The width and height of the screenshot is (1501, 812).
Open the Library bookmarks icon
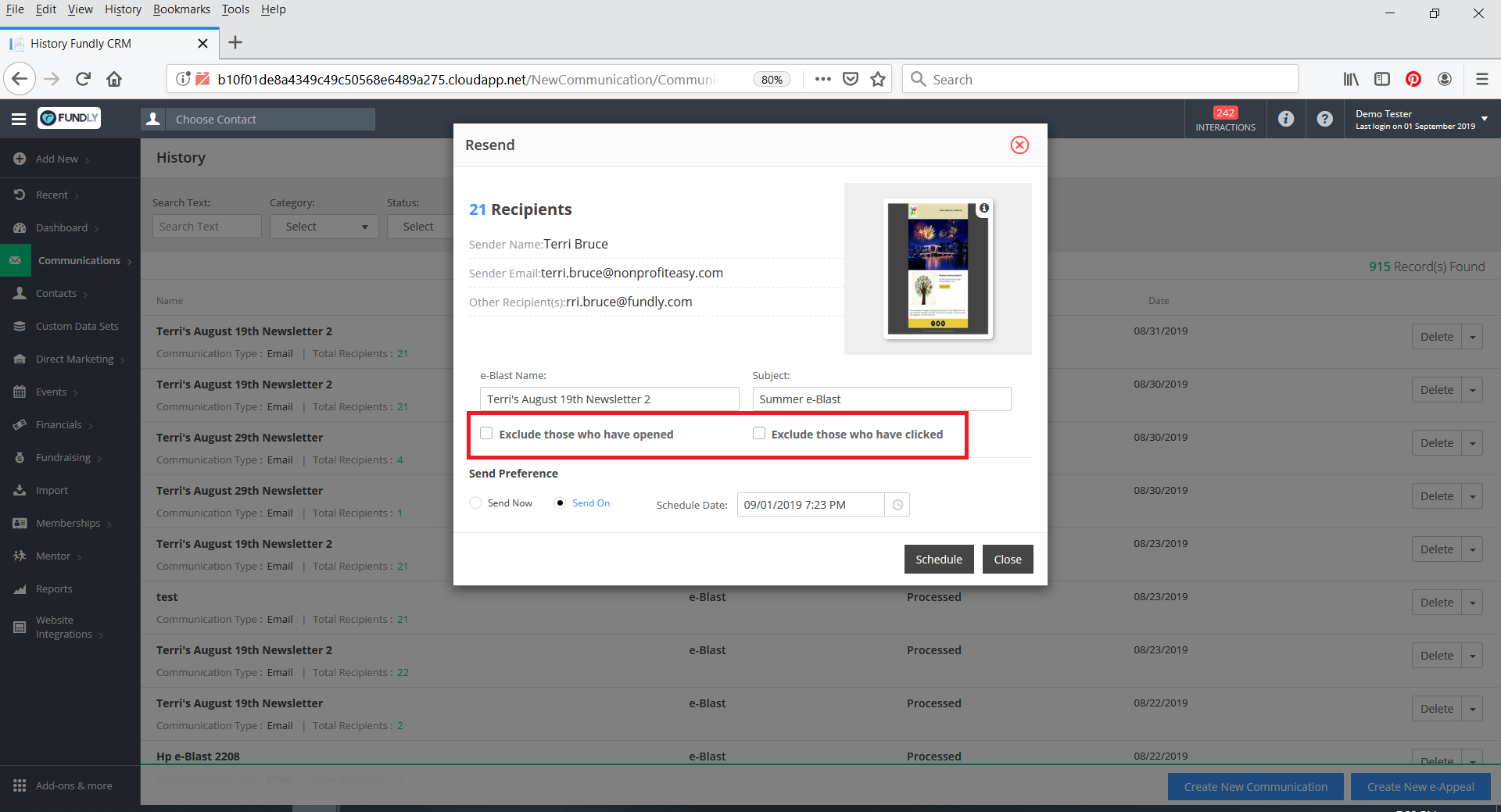pyautogui.click(x=1351, y=79)
